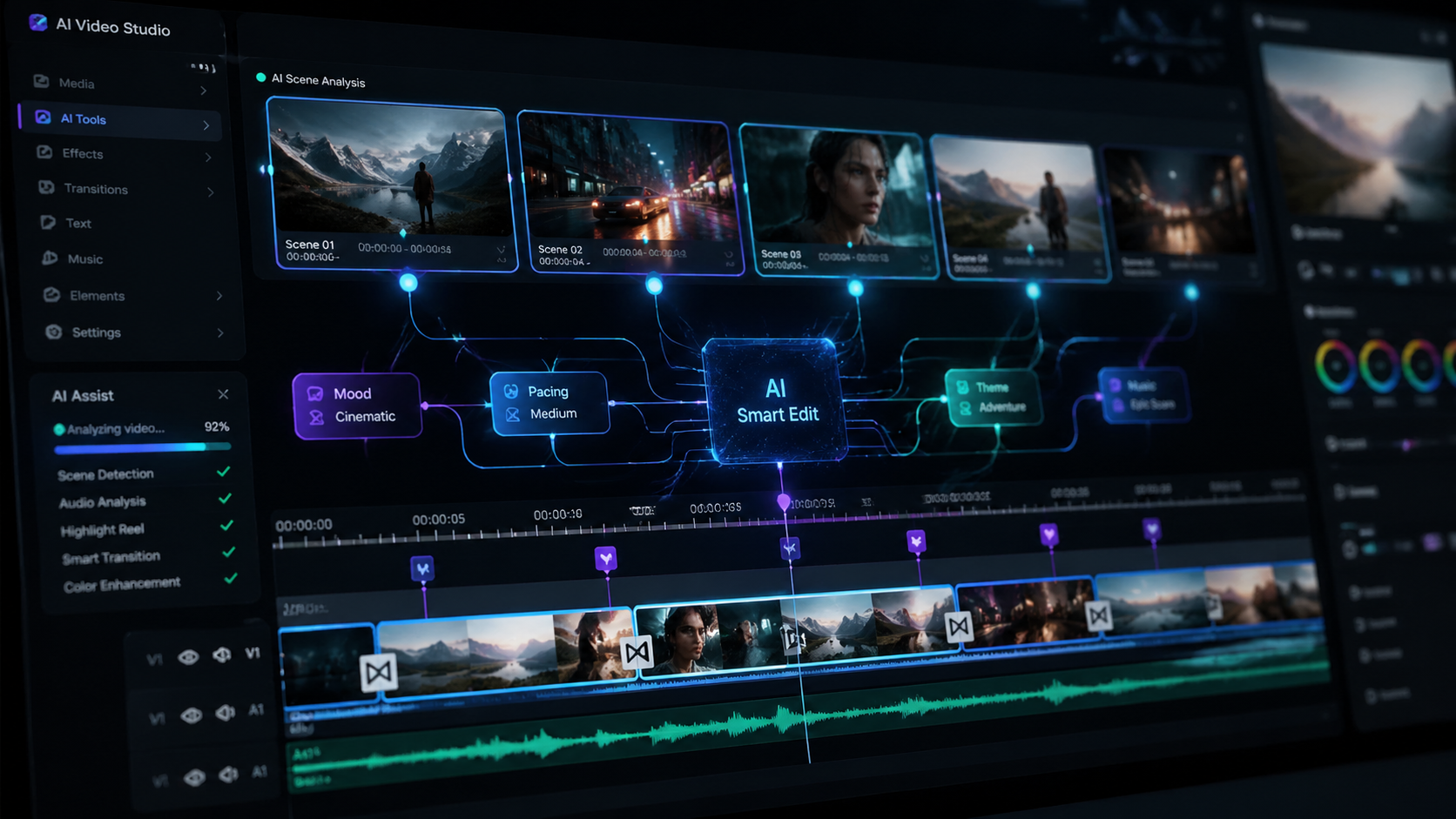The height and width of the screenshot is (819, 1456).
Task: Mute the V1 track speaker icon
Action: (222, 655)
